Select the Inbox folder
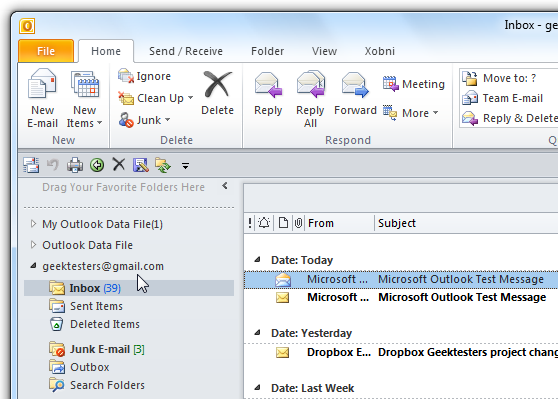 [x=129, y=288]
